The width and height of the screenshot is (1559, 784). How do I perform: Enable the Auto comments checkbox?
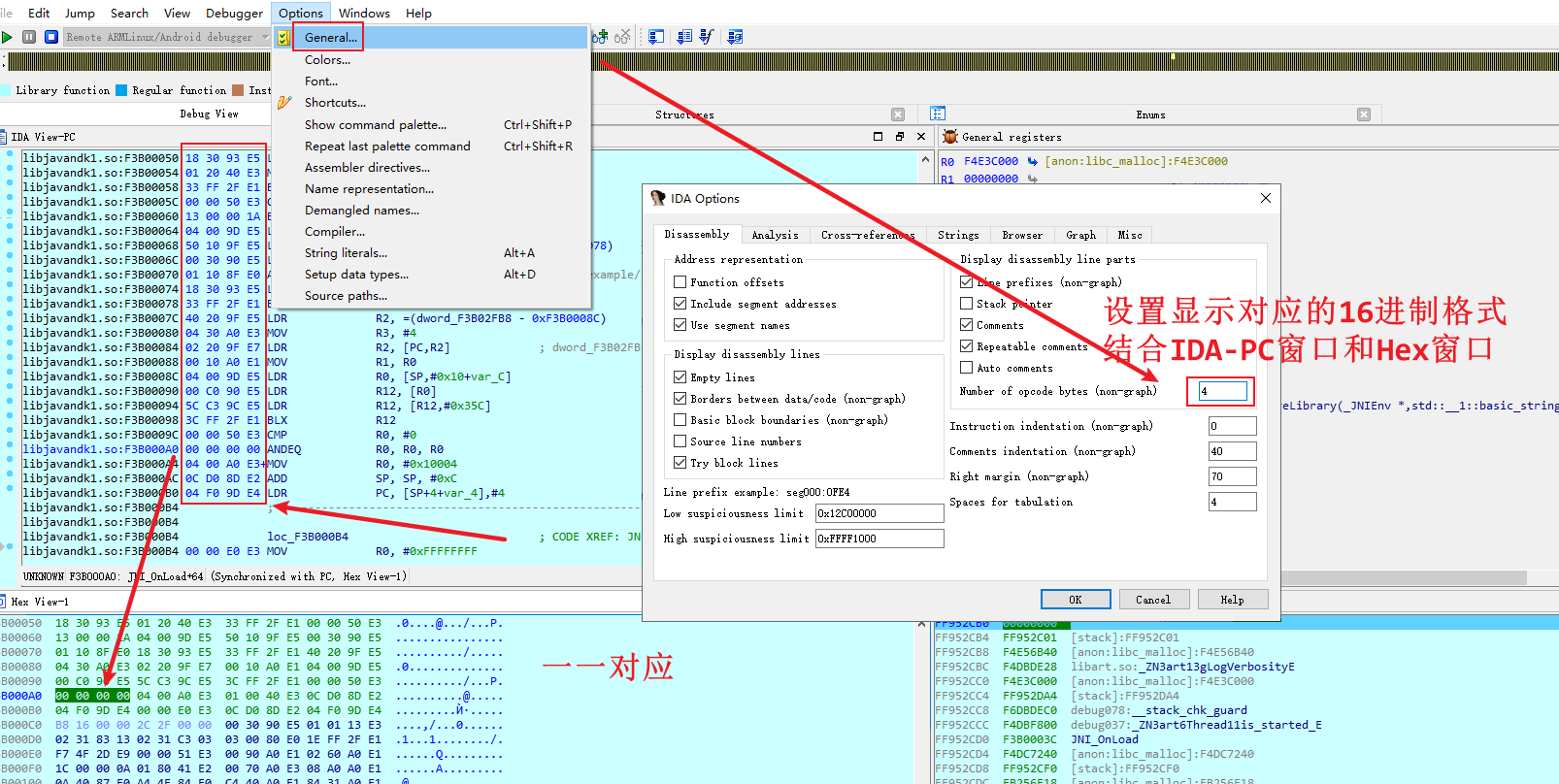(967, 368)
